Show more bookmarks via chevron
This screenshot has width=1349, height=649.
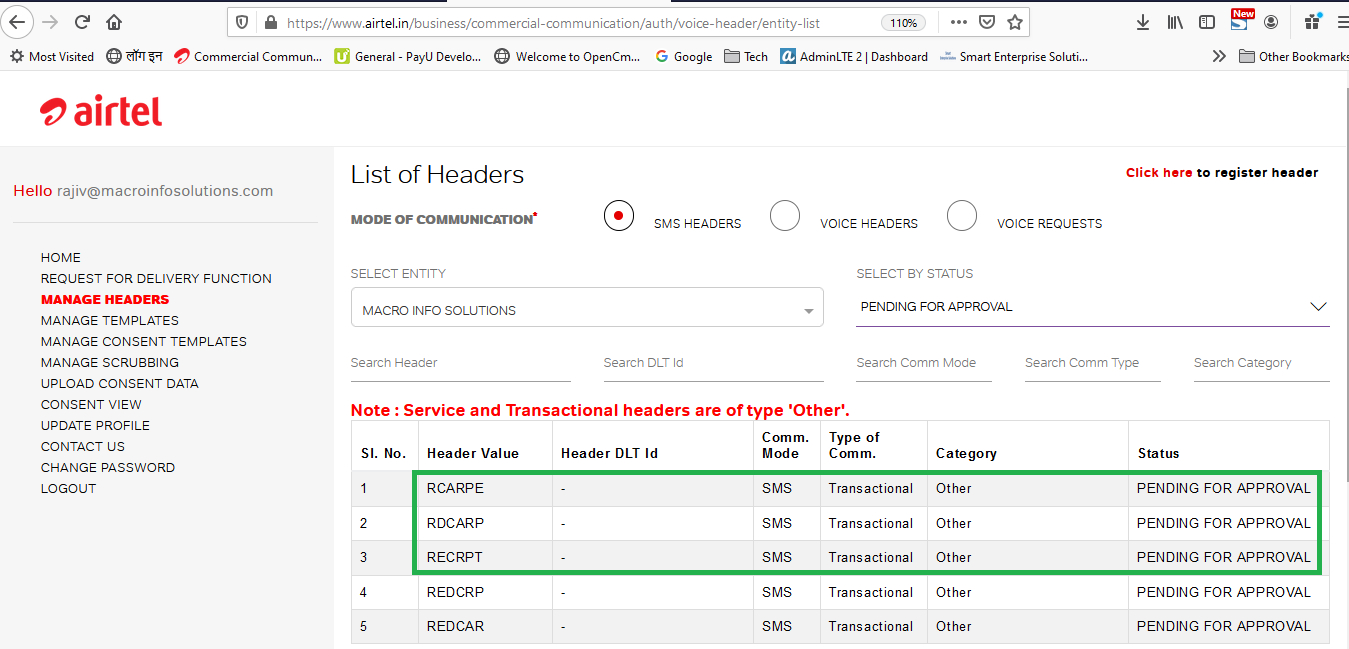[x=1218, y=57]
